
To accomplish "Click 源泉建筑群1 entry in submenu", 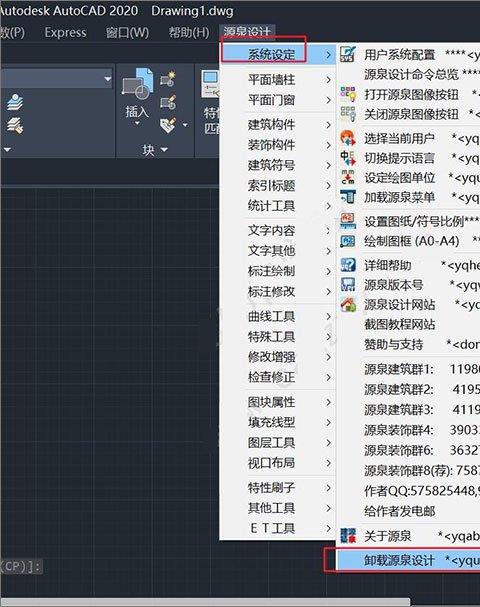I will [408, 369].
